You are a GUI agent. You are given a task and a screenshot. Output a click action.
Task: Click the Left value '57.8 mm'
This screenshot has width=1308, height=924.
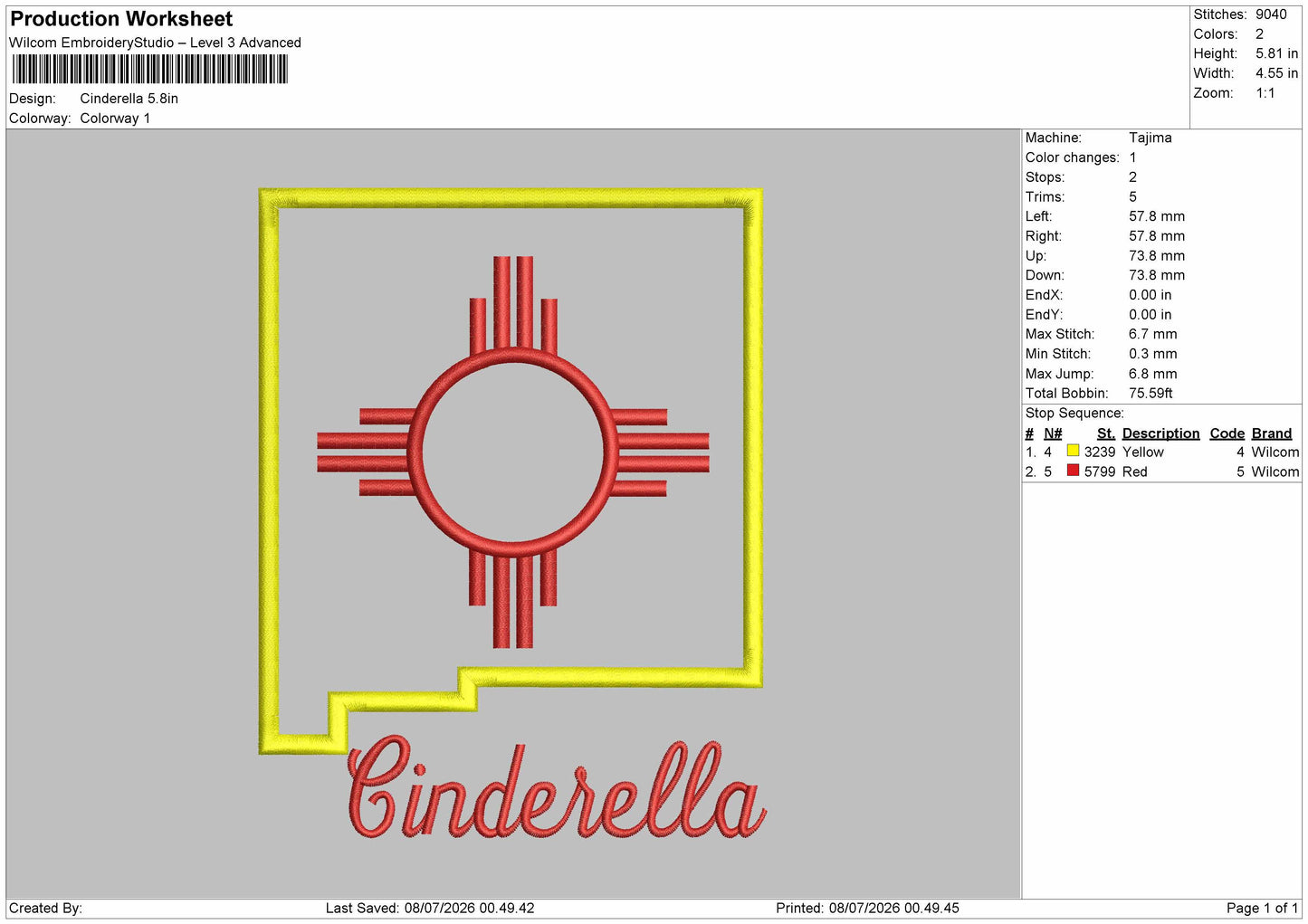[1156, 216]
